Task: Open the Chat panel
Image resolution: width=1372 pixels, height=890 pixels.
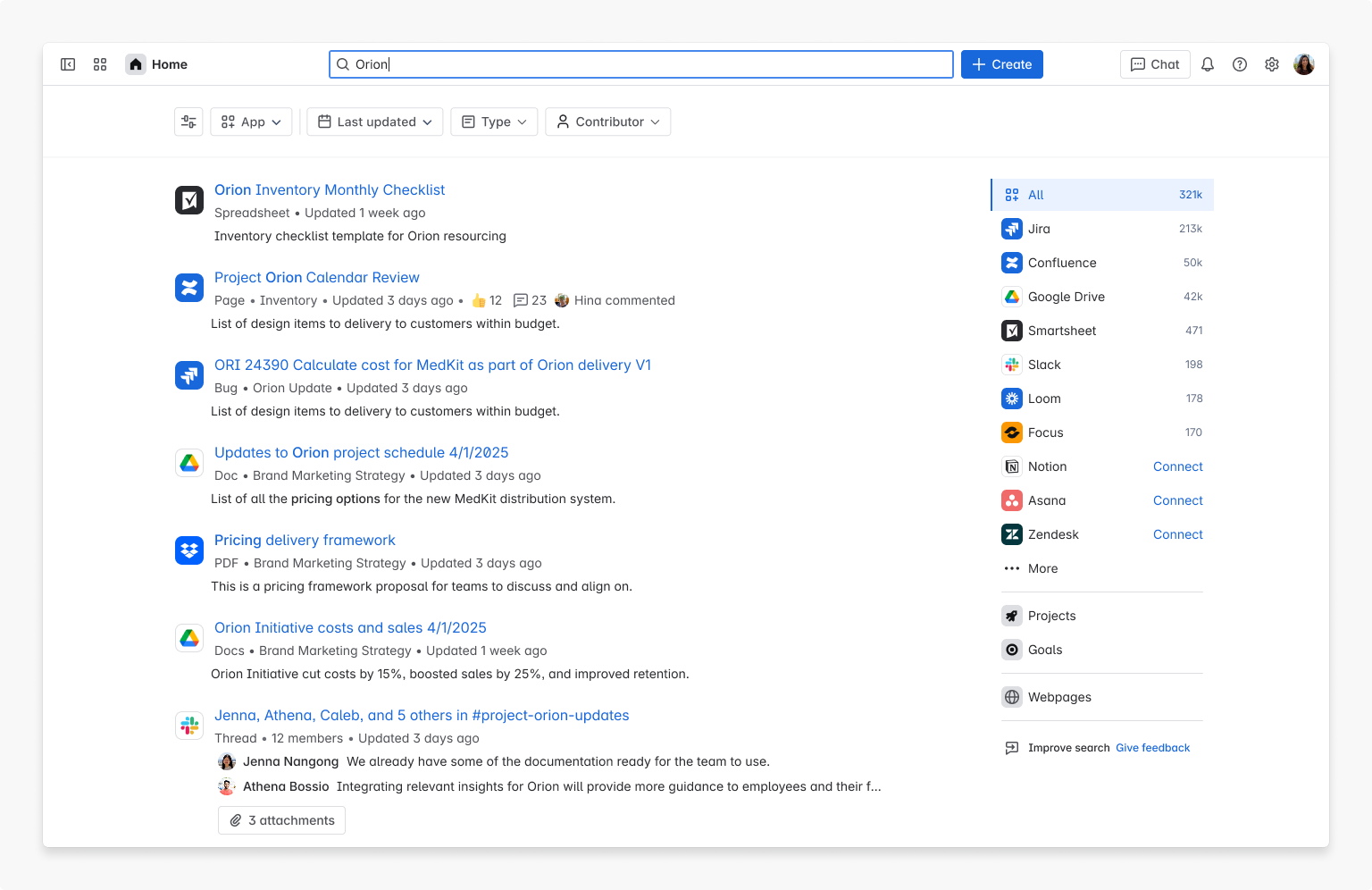Action: click(x=1154, y=63)
